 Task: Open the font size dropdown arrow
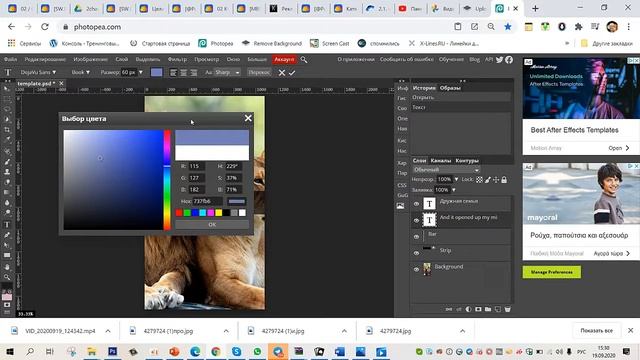tap(141, 72)
